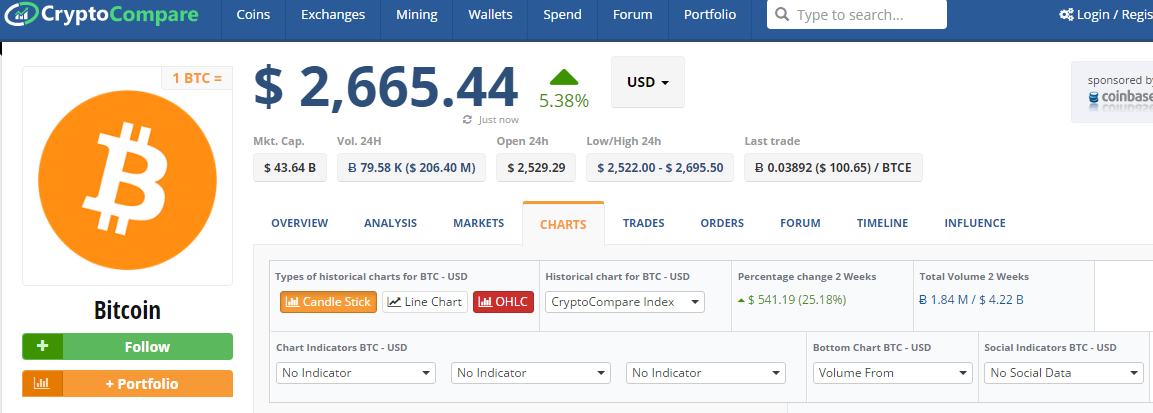Click the green Follow button
Screen dimensions: 1153x413
point(127,346)
